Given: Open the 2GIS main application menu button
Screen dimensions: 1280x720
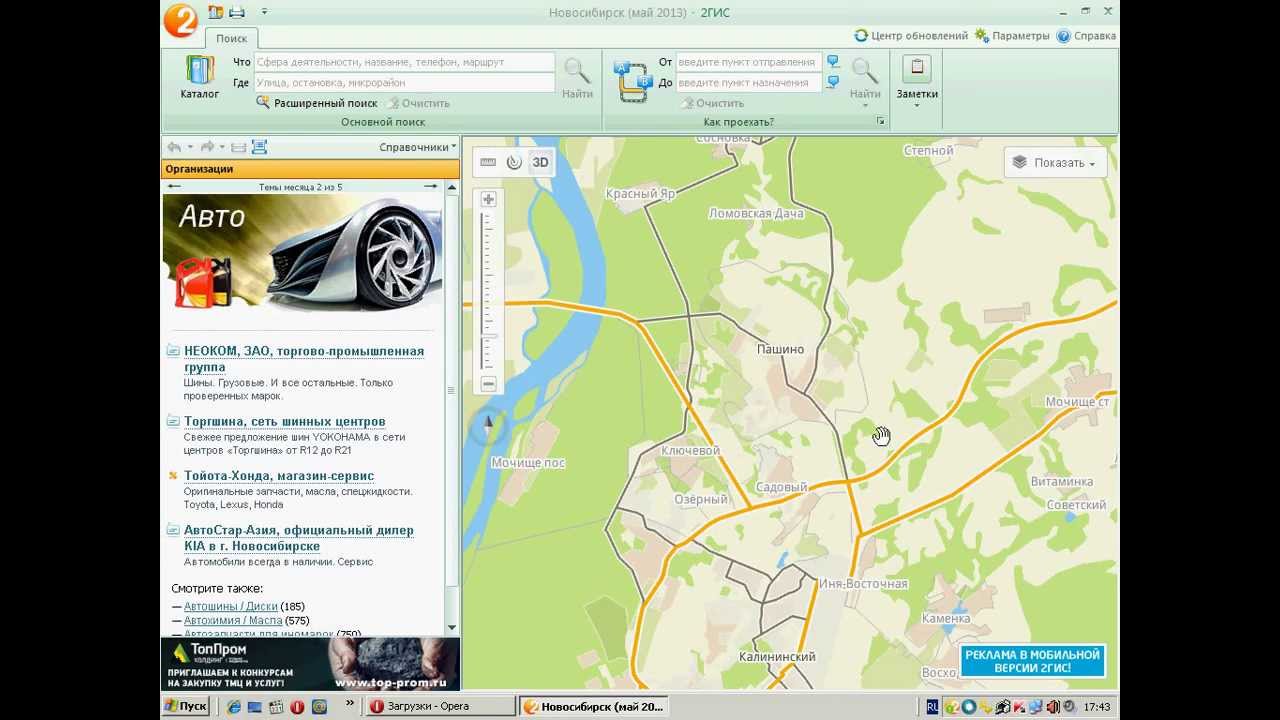Looking at the screenshot, I should 180,20.
